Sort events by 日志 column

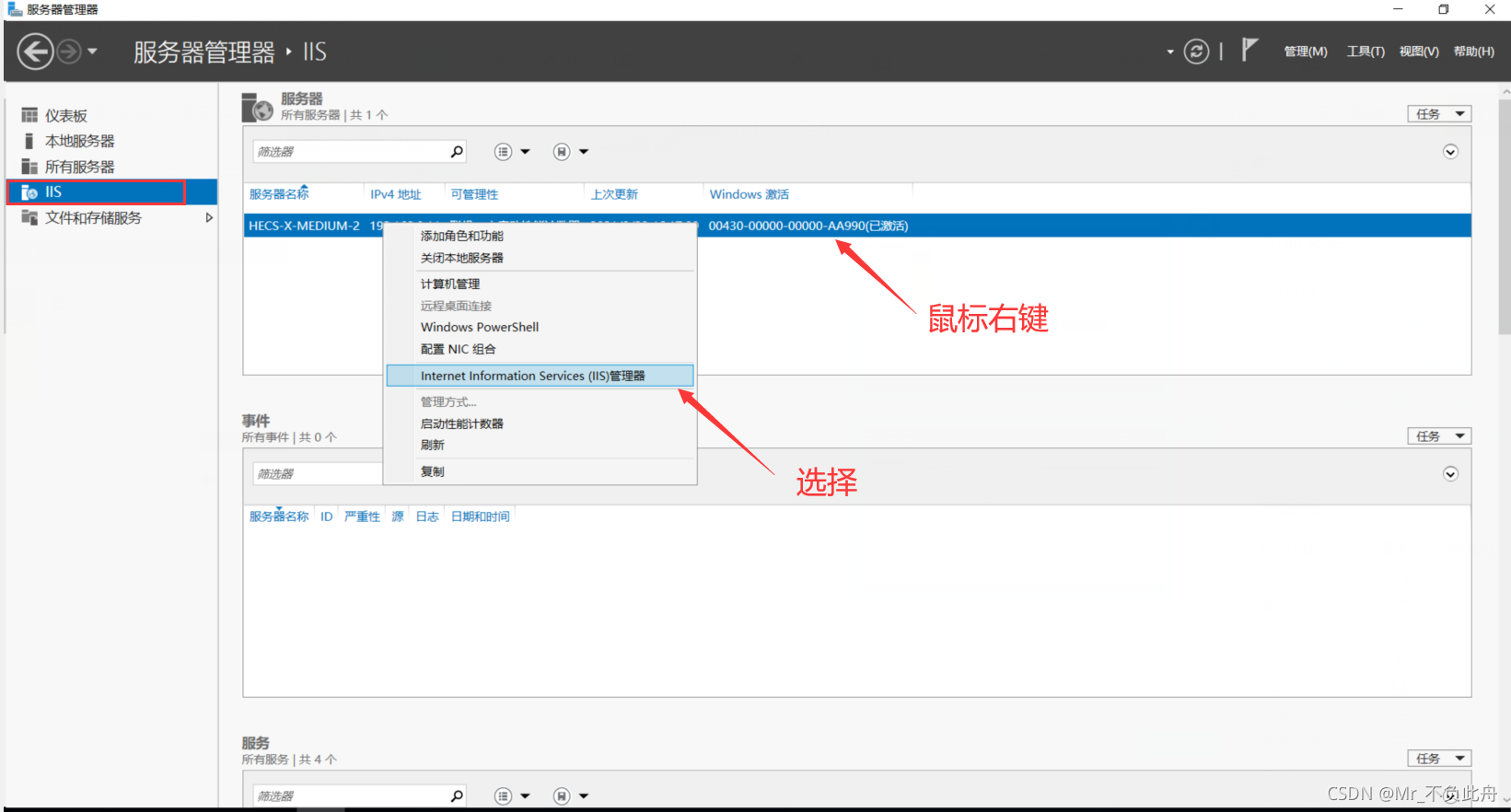pyautogui.click(x=427, y=516)
